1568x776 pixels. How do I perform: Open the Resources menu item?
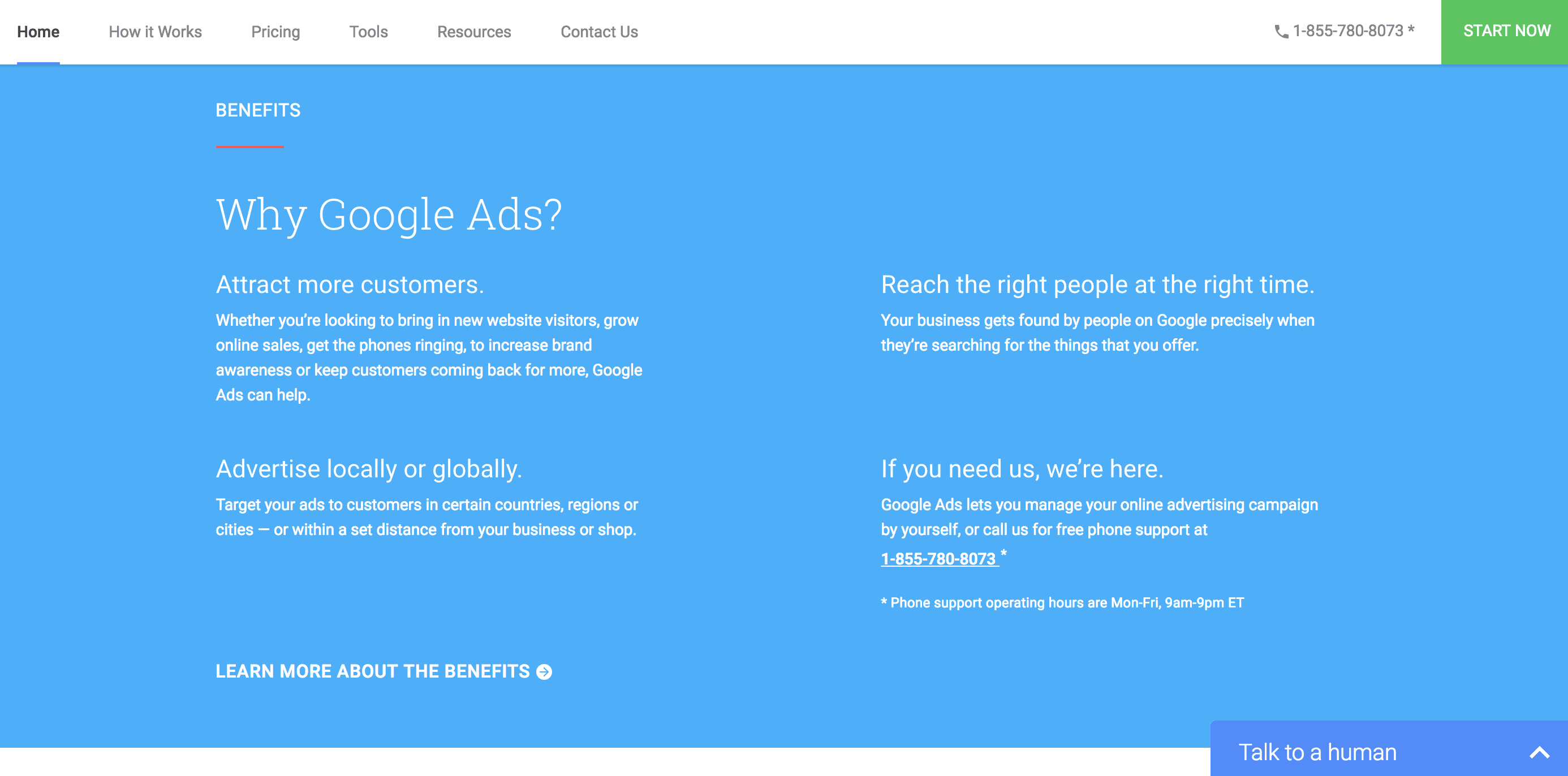474,32
